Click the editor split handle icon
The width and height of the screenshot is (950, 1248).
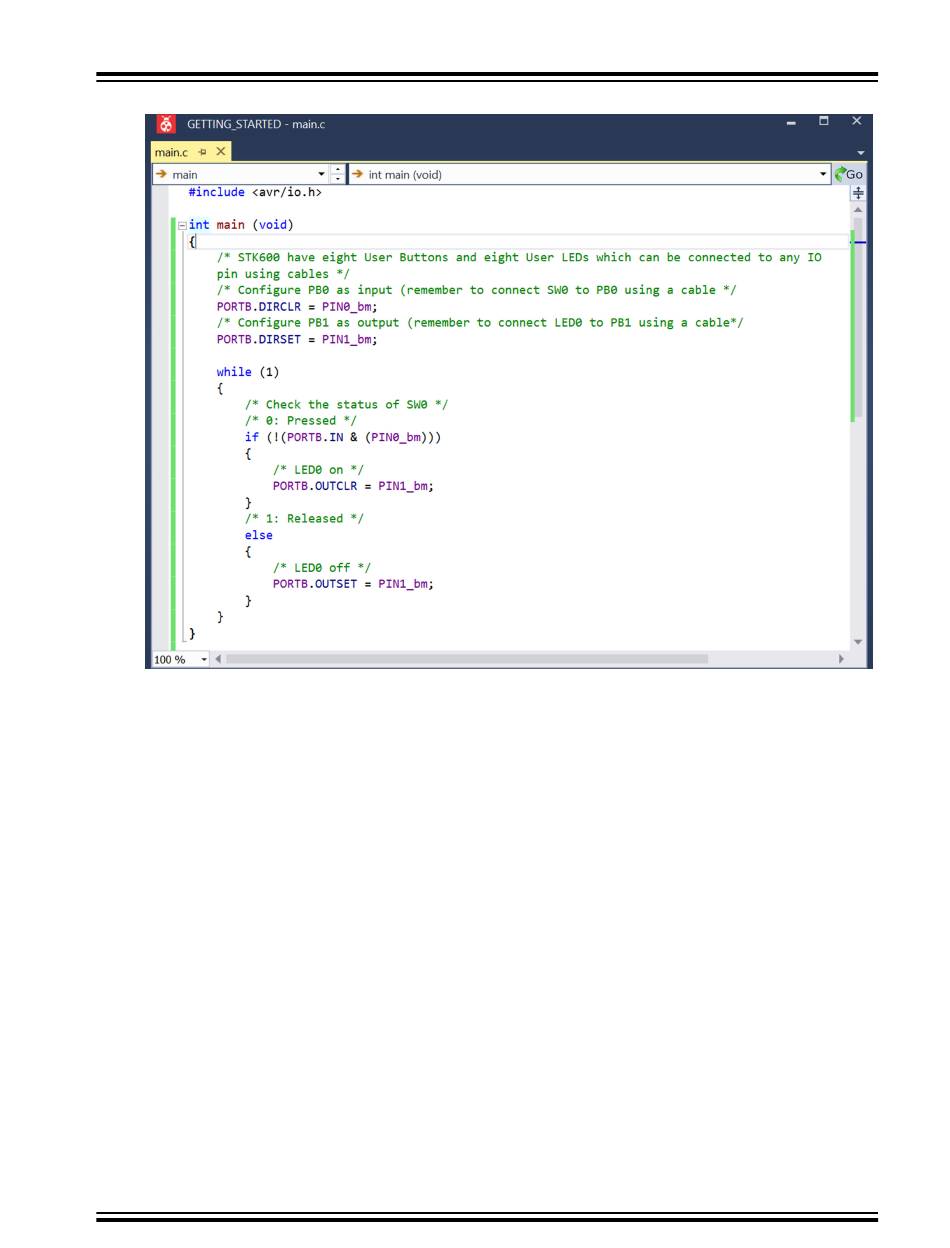tap(858, 193)
